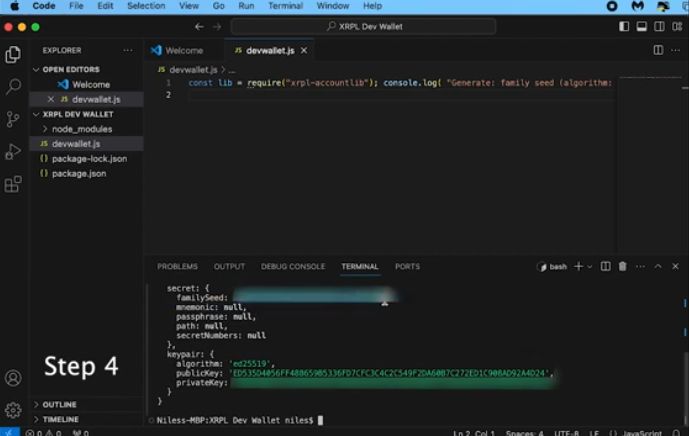Open package.json file
689x436 pixels.
(79, 174)
